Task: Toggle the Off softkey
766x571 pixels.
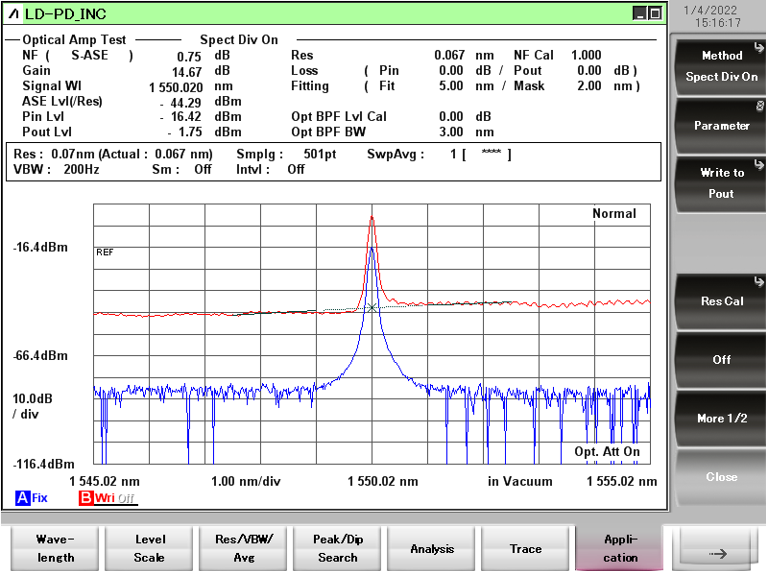Action: pyautogui.click(x=721, y=360)
